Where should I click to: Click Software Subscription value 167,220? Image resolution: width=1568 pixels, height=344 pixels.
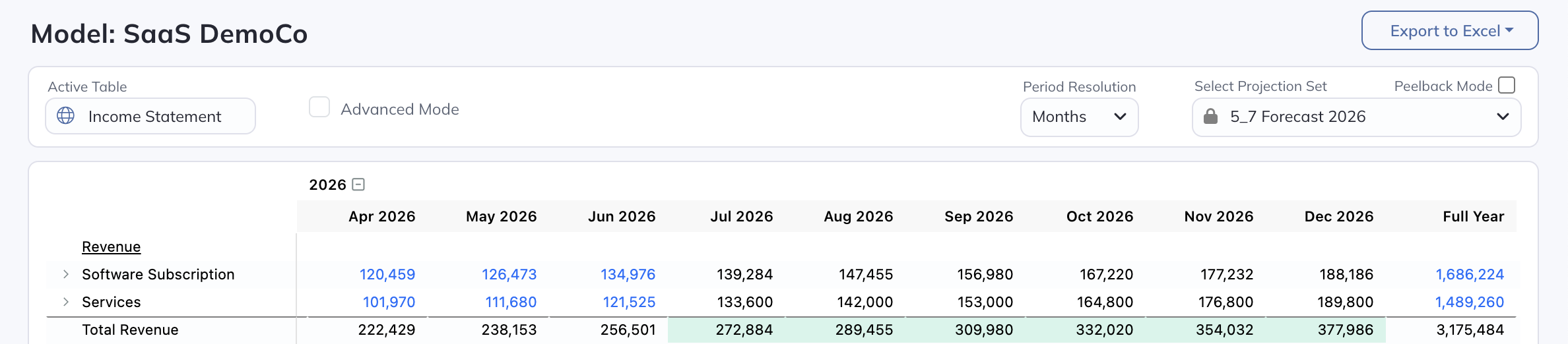coord(1106,274)
